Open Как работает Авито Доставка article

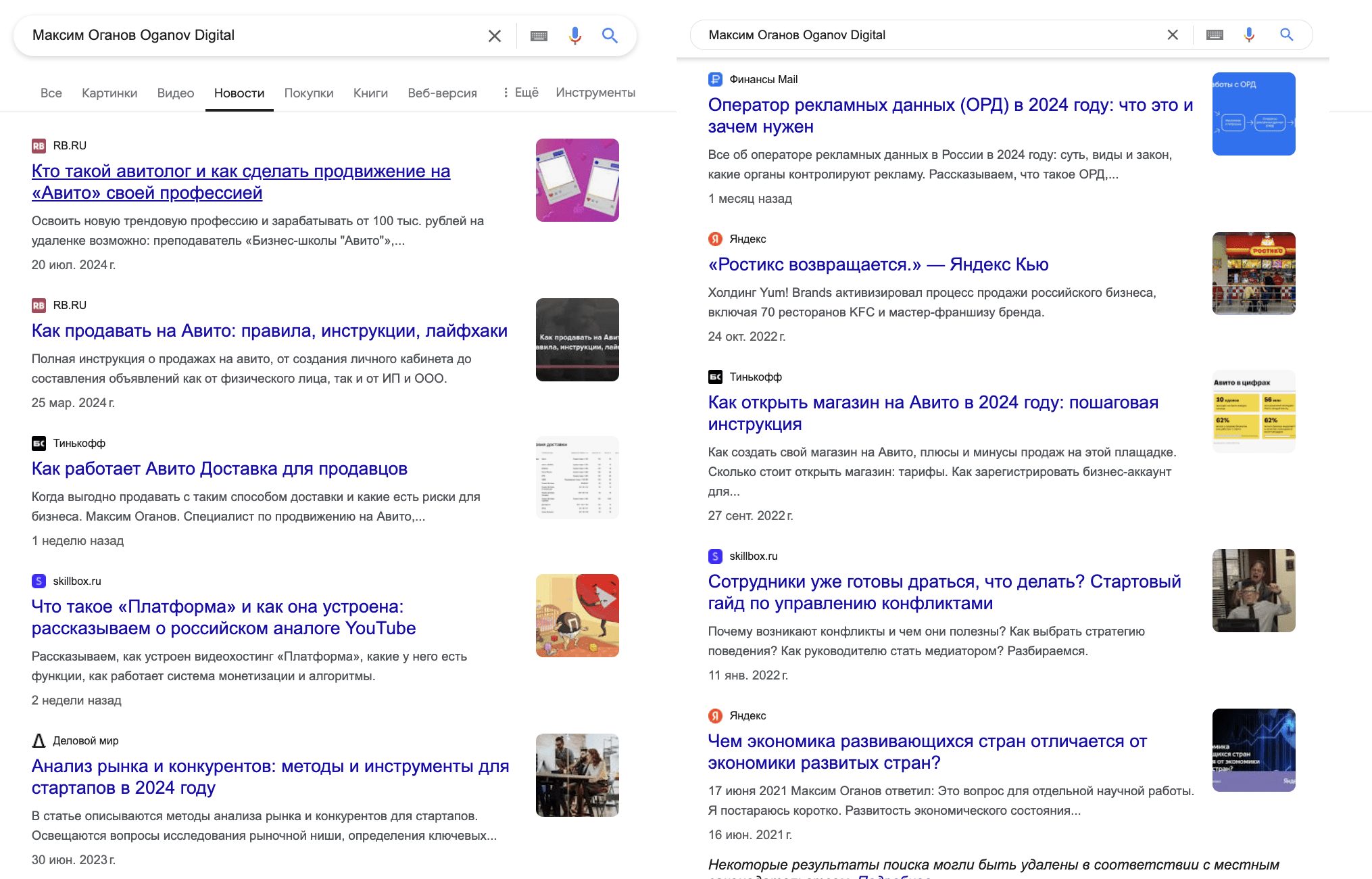pos(220,469)
